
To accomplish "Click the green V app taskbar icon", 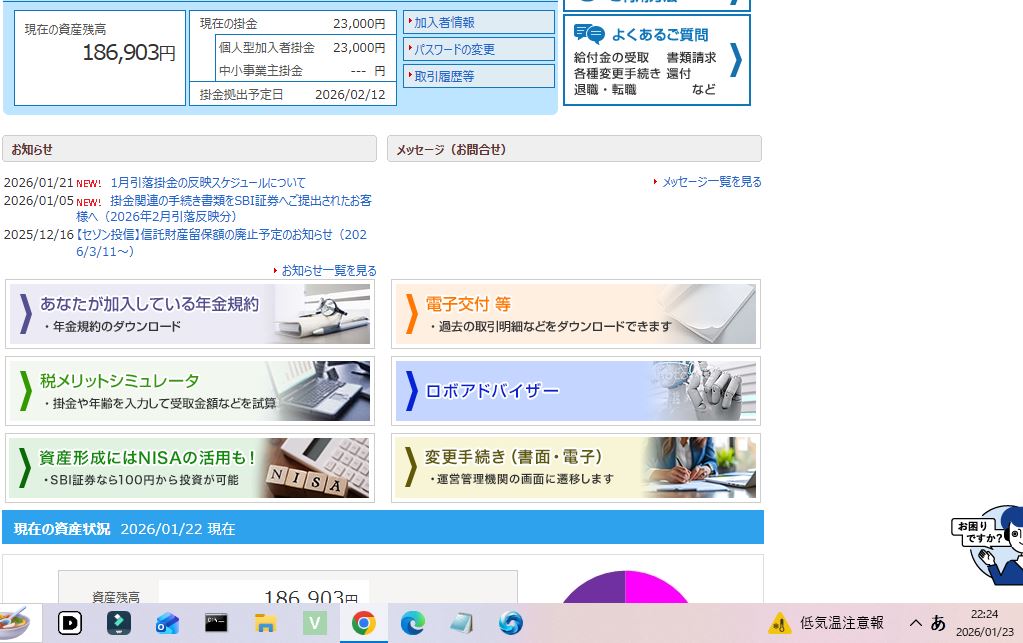I will click(x=314, y=623).
